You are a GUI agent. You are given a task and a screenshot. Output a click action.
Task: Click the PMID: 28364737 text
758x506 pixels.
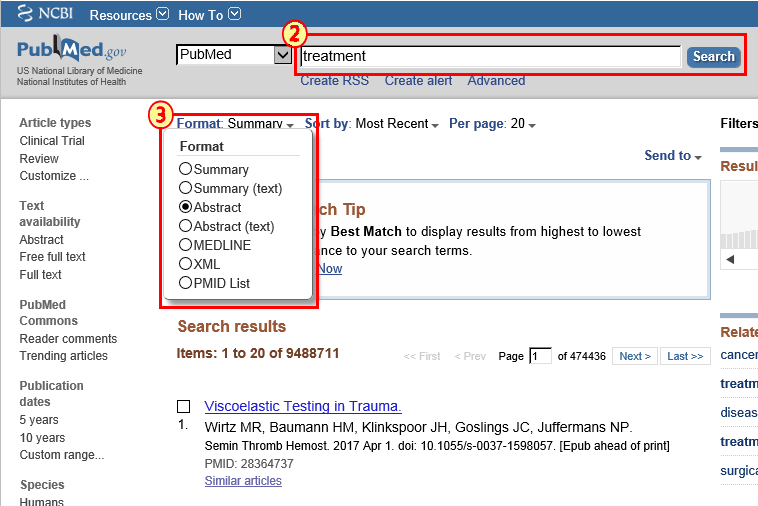249,464
